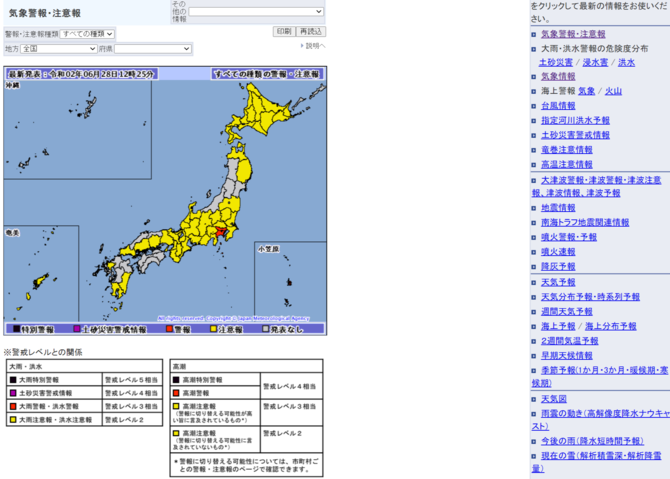This screenshot has width=670, height=479.
Task: Open 土砂災害 hazard distribution link
Action: tap(557, 62)
